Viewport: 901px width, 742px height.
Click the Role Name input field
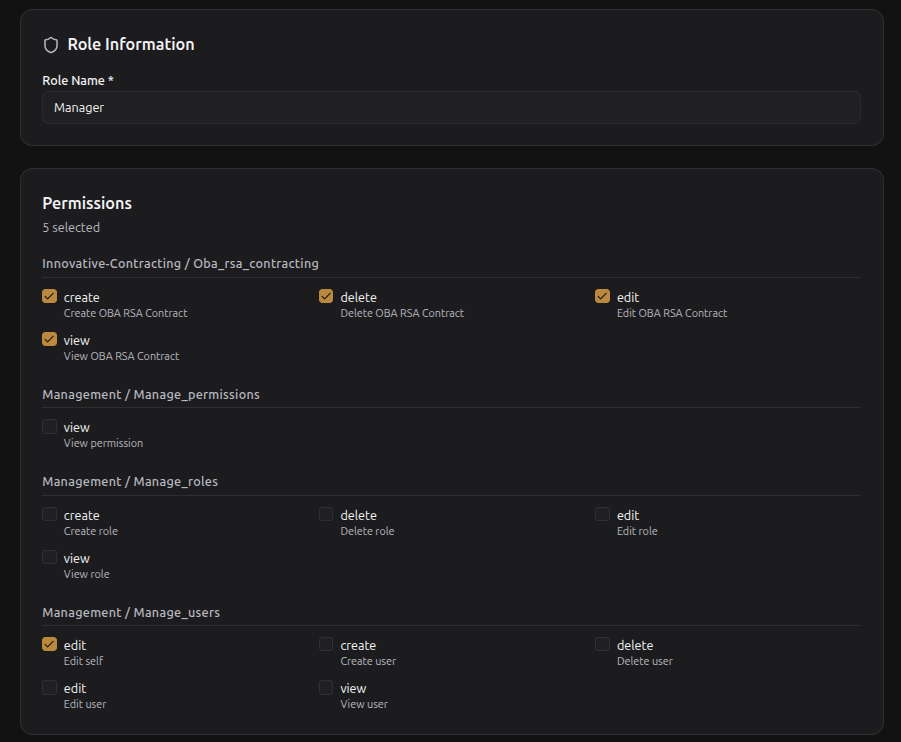(451, 107)
